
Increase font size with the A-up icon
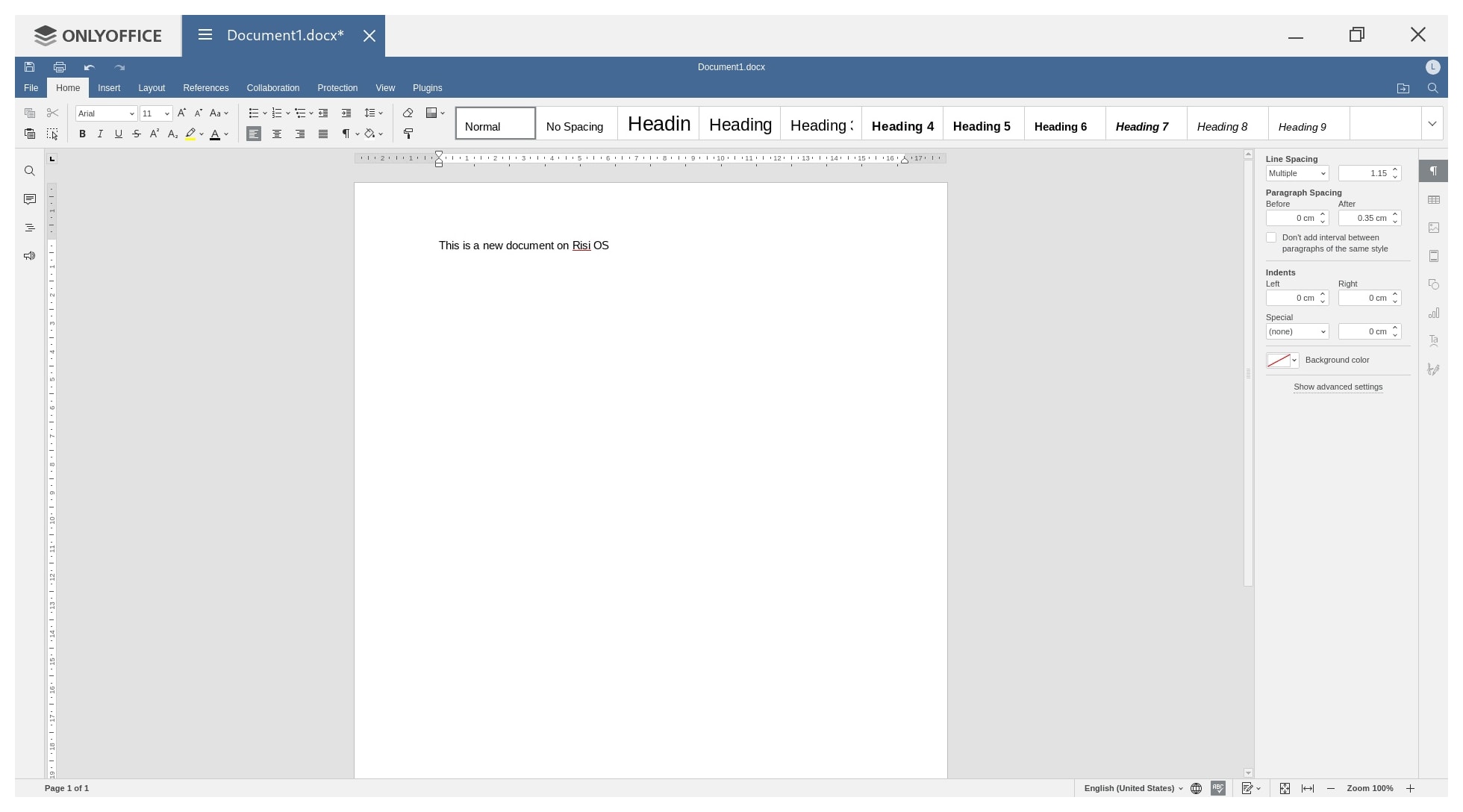pos(181,113)
